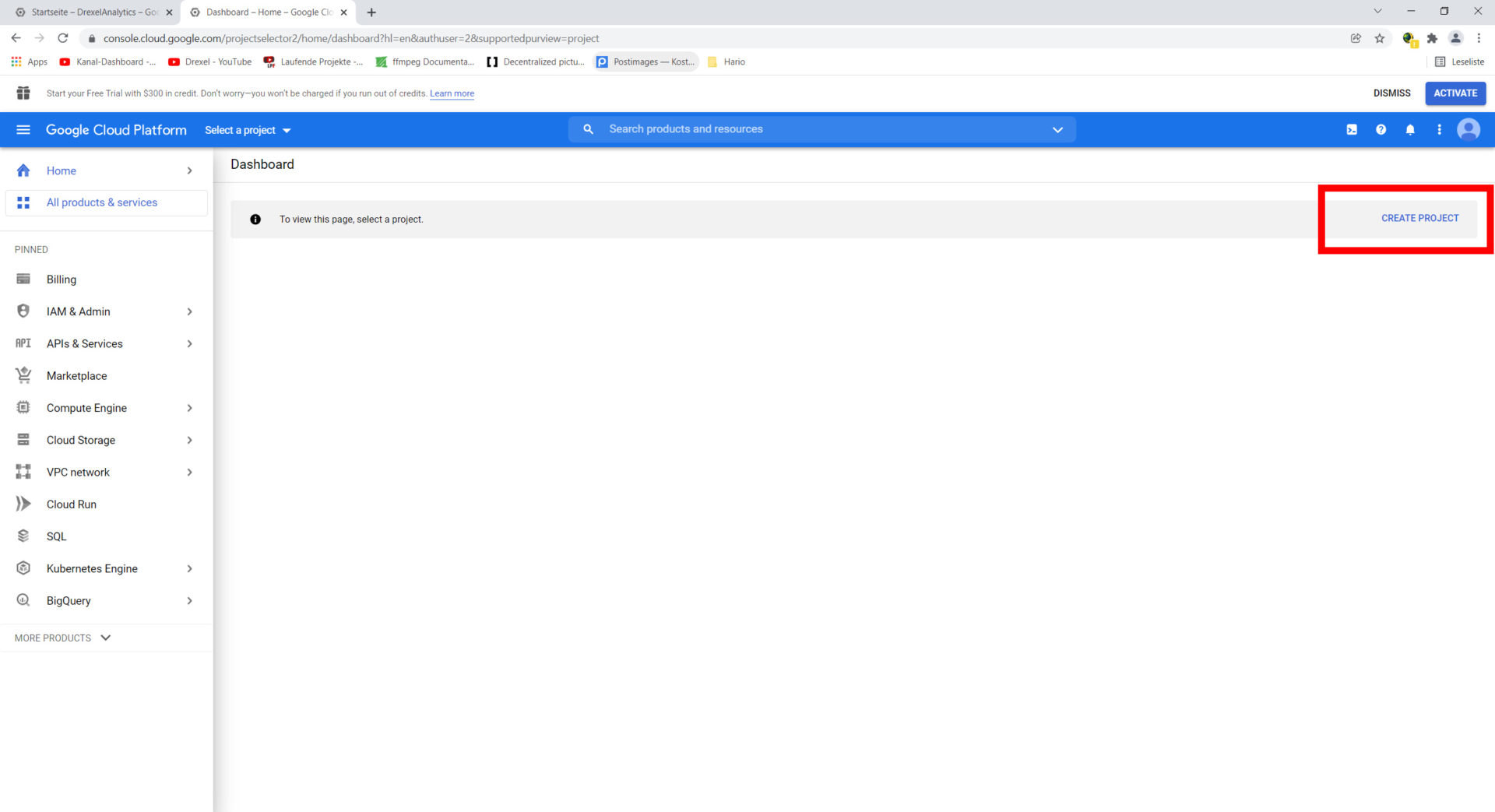Focus the Search products and resources field
This screenshot has height=812, width=1495.
click(822, 129)
